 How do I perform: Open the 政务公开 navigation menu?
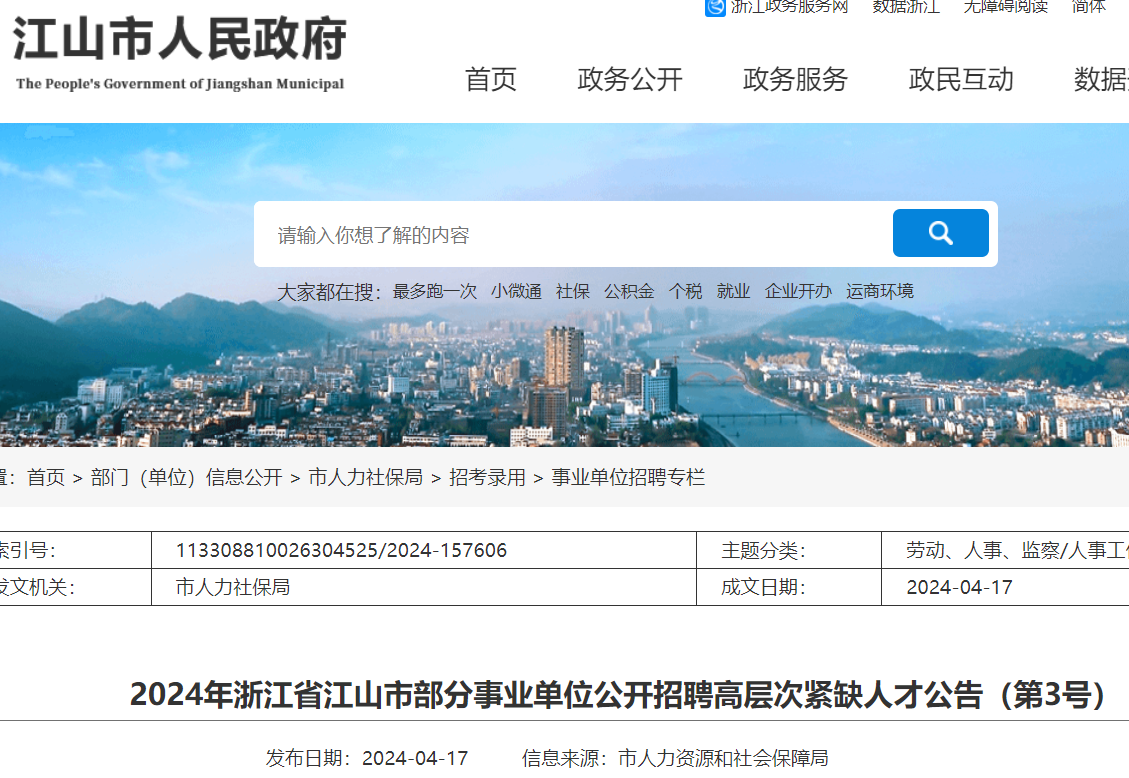pyautogui.click(x=630, y=80)
